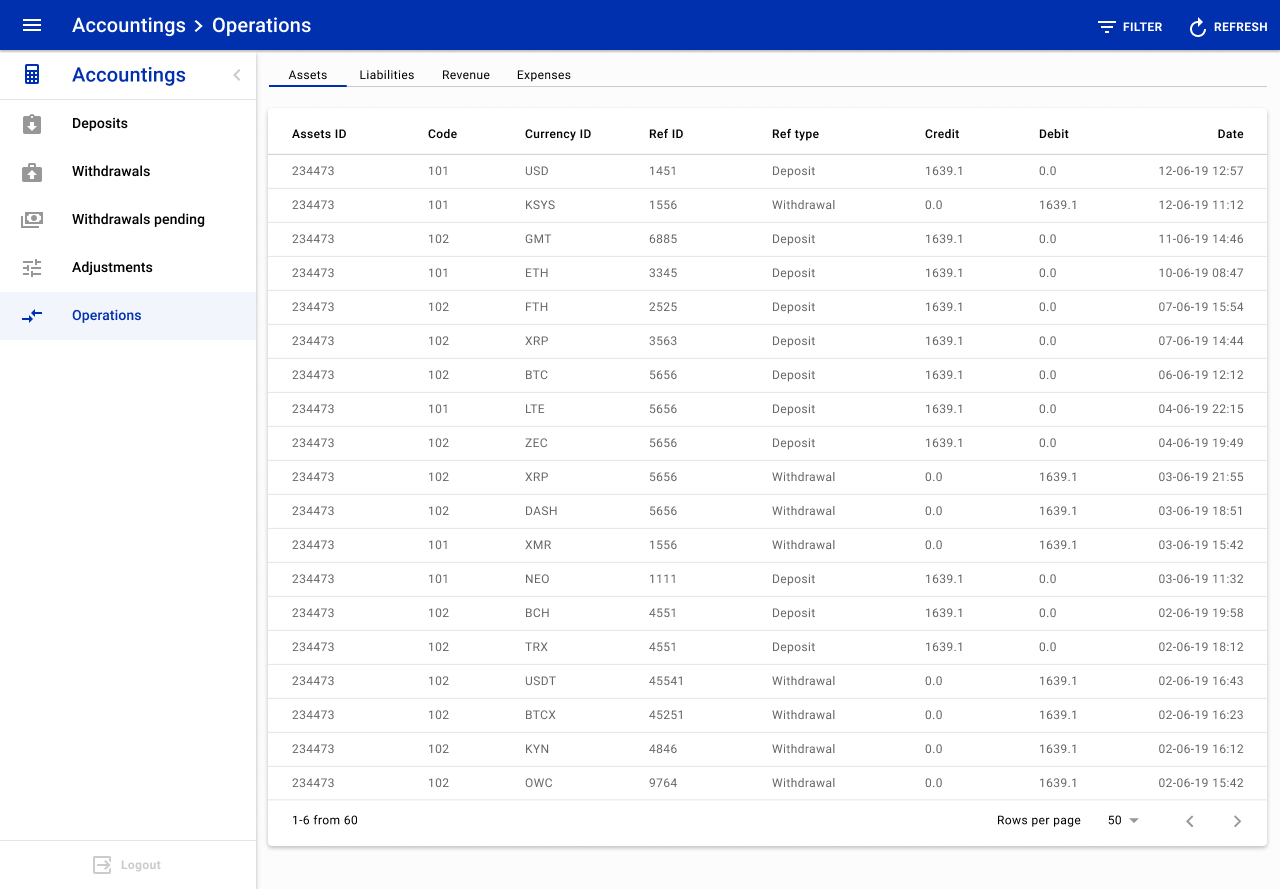Click Ref ID 6885 in GMT row

(x=663, y=239)
